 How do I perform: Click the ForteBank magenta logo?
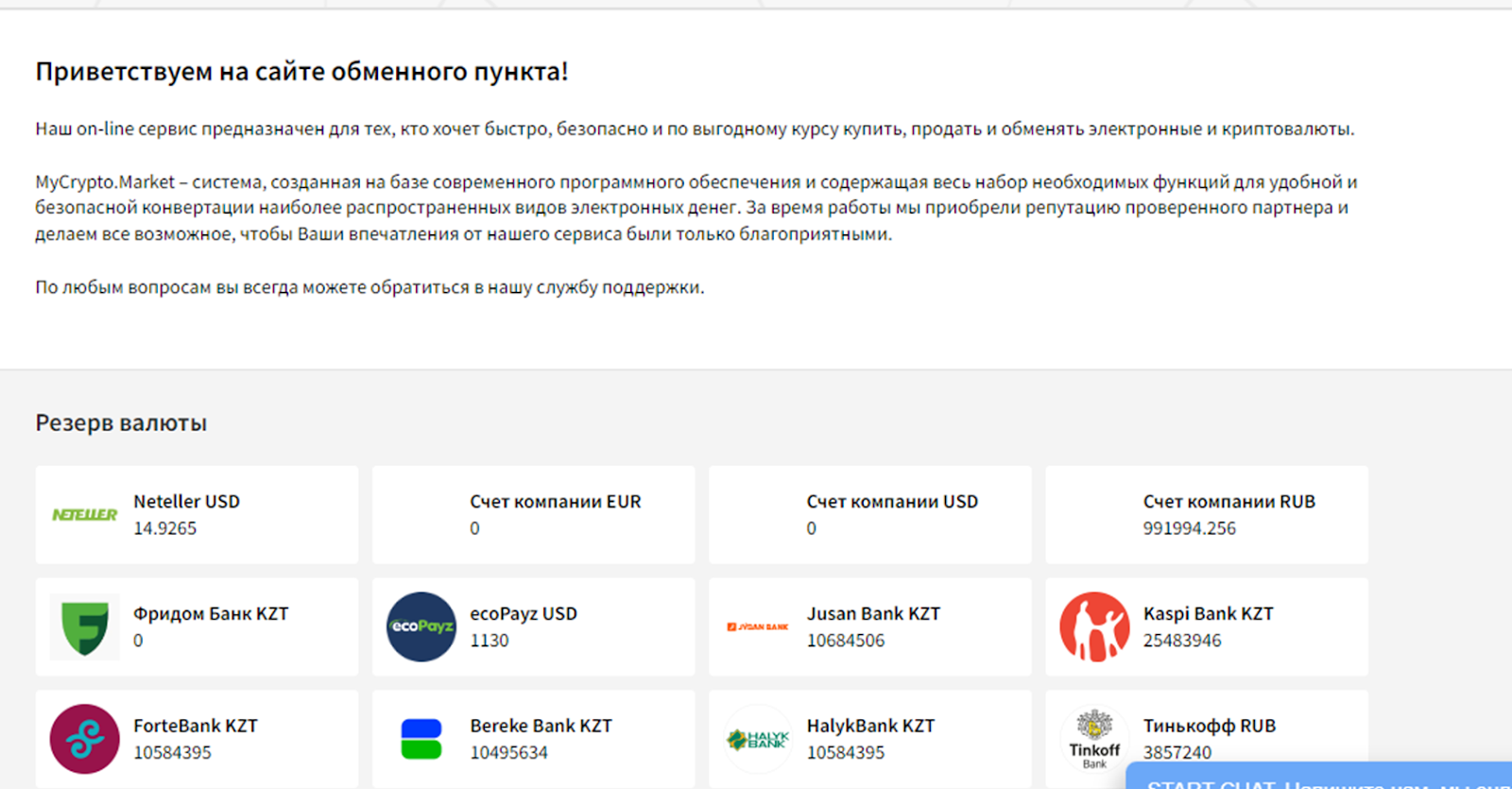84,739
